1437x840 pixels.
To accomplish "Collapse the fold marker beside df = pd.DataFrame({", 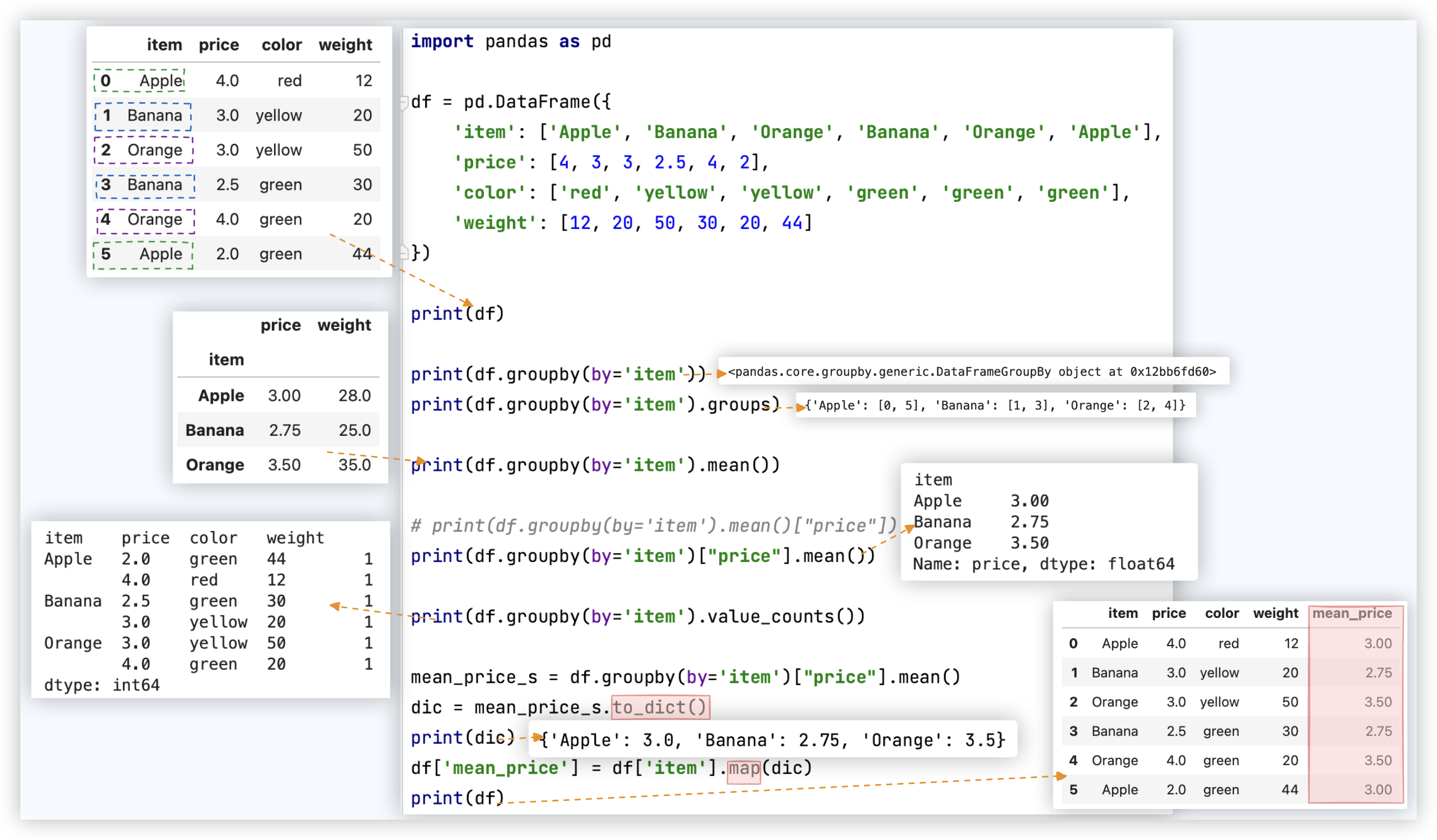I will pos(404,103).
